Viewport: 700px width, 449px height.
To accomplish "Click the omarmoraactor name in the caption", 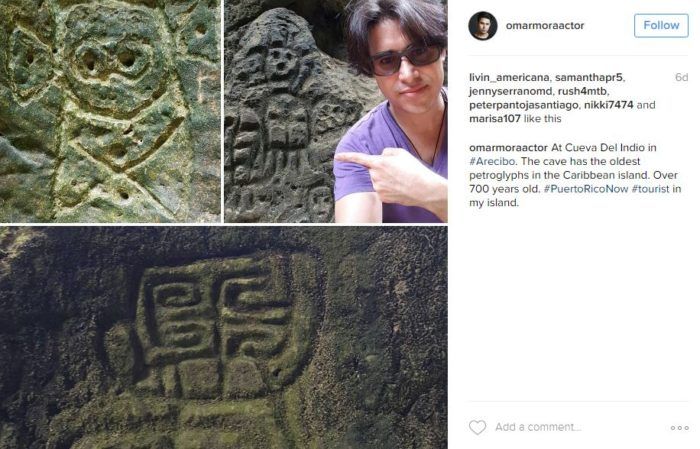I will (x=508, y=148).
